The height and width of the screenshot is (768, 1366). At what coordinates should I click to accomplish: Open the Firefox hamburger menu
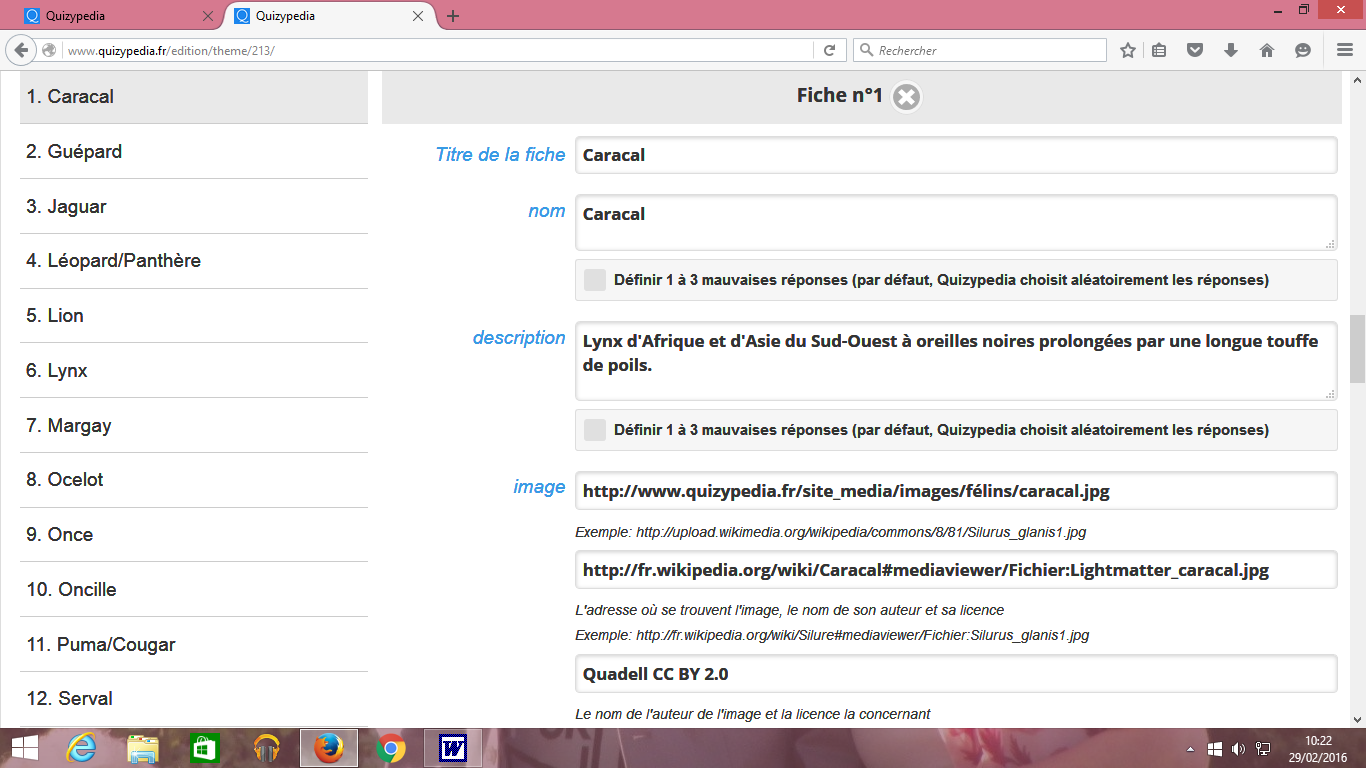[1345, 50]
